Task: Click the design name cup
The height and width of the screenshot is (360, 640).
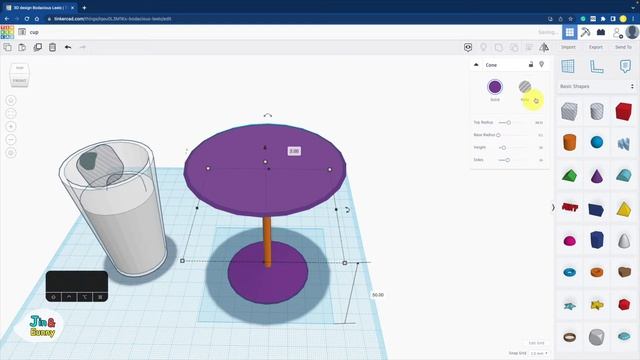Action: tap(34, 32)
